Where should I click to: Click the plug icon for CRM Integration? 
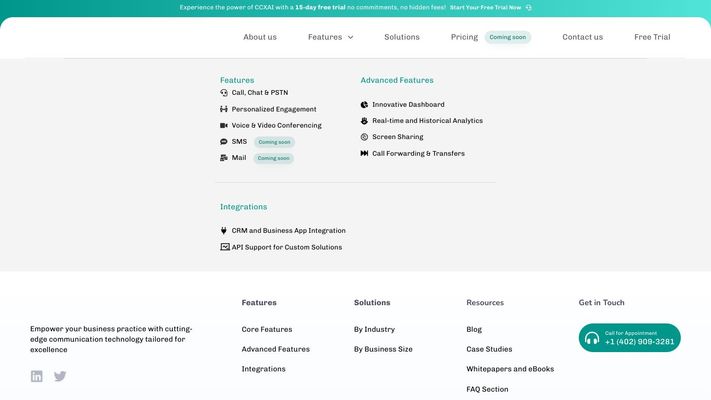[224, 230]
